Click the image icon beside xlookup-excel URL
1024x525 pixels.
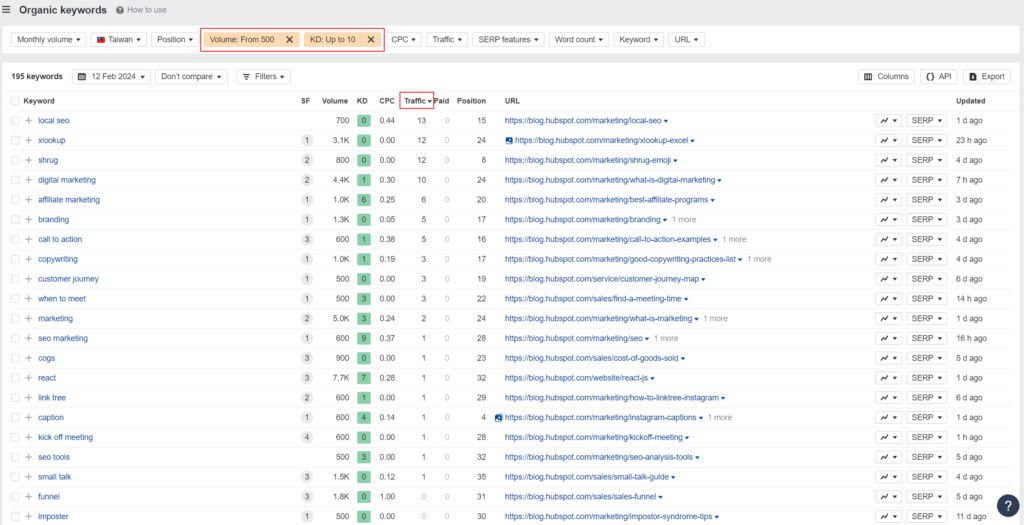click(x=509, y=140)
